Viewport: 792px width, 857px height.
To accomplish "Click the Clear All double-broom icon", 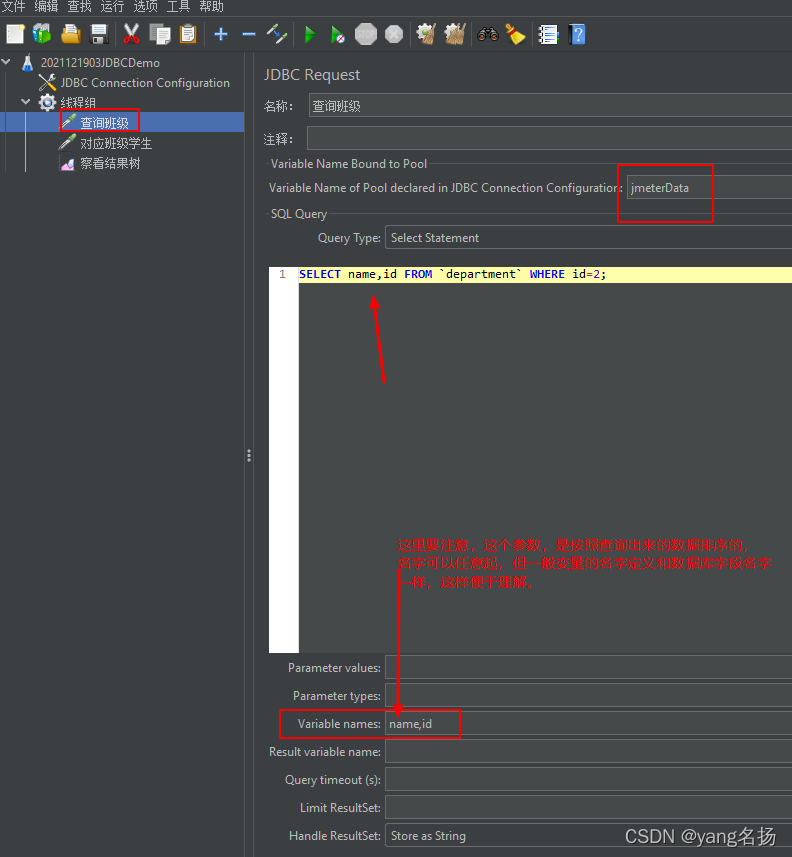I will coord(455,35).
